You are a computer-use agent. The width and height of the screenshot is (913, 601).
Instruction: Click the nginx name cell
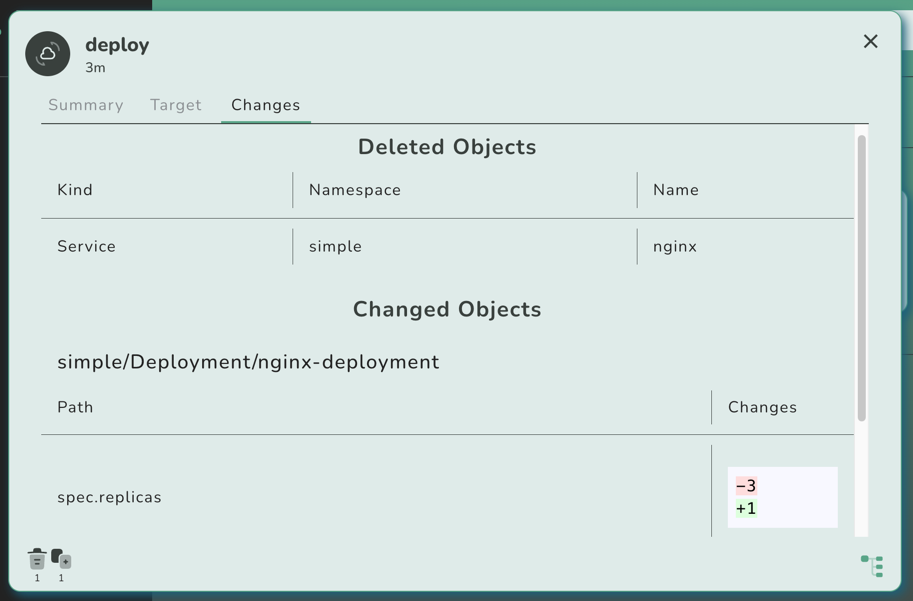click(675, 246)
